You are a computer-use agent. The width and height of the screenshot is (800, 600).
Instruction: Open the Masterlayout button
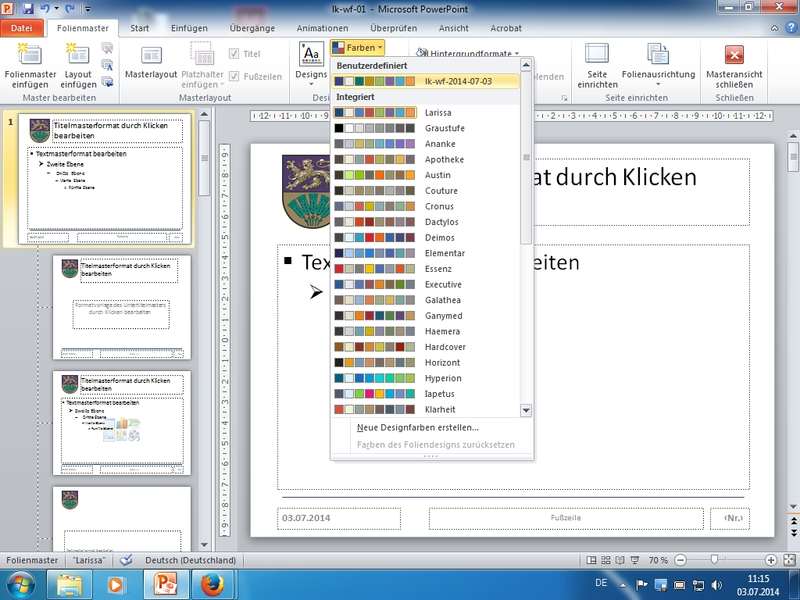pos(150,62)
